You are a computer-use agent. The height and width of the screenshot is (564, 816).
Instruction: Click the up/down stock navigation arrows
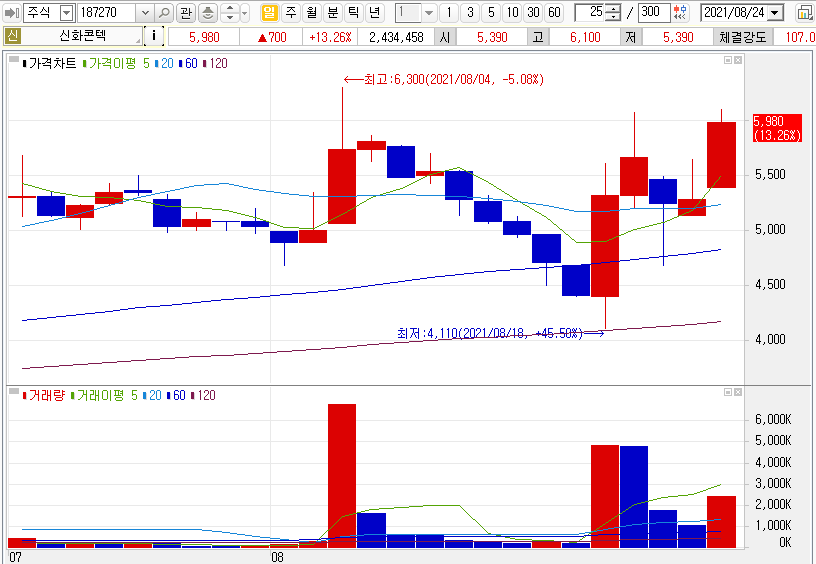point(230,12)
